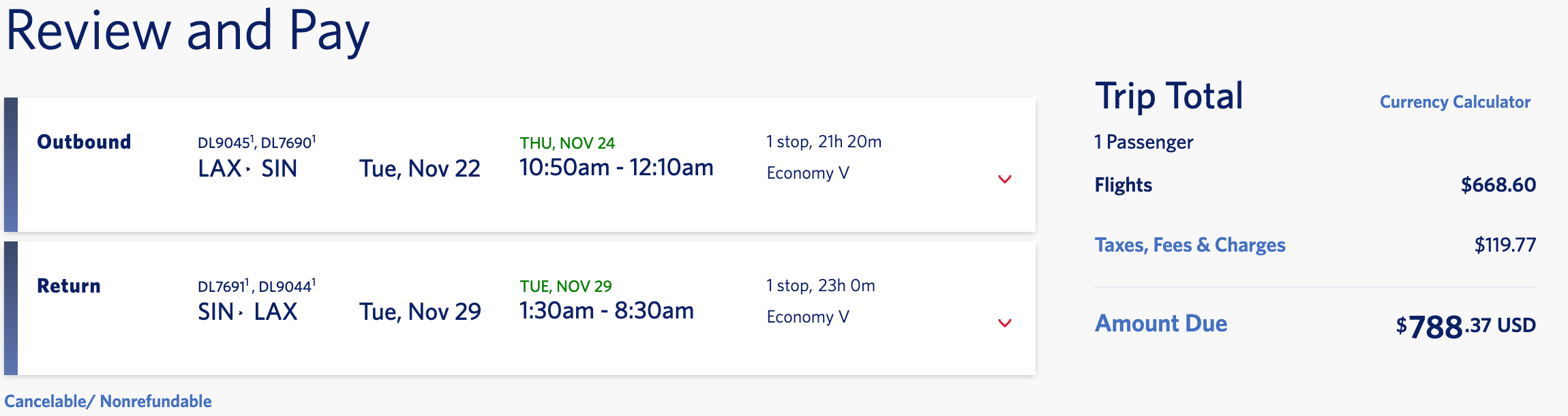Expand the Return flight details chevron

(1004, 323)
